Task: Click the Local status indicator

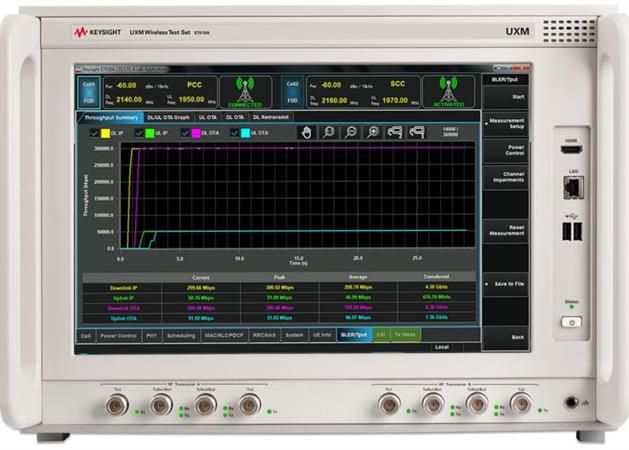Action: coord(441,347)
